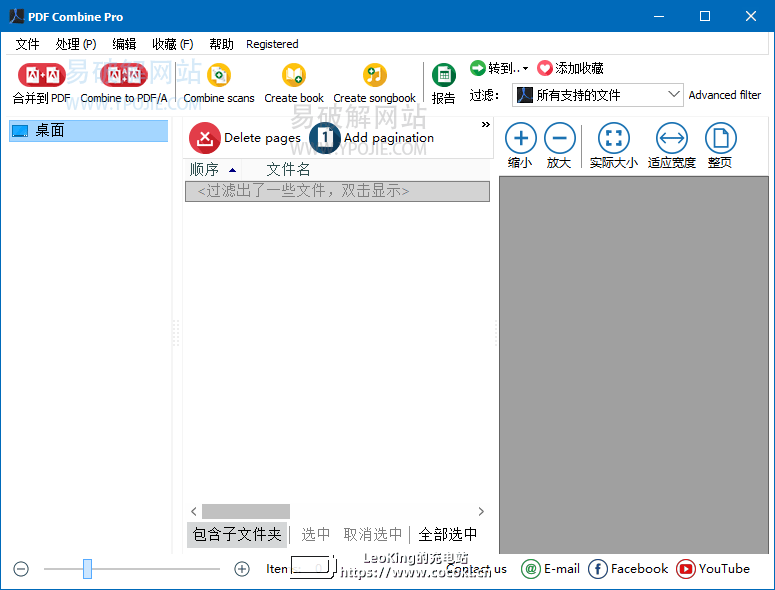
Task: Open the 处理 (P) menu
Action: click(x=76, y=44)
